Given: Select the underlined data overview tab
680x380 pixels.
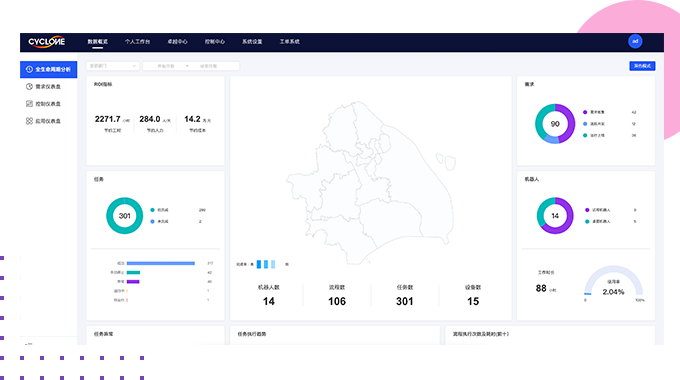Looking at the screenshot, I should pyautogui.click(x=98, y=42).
